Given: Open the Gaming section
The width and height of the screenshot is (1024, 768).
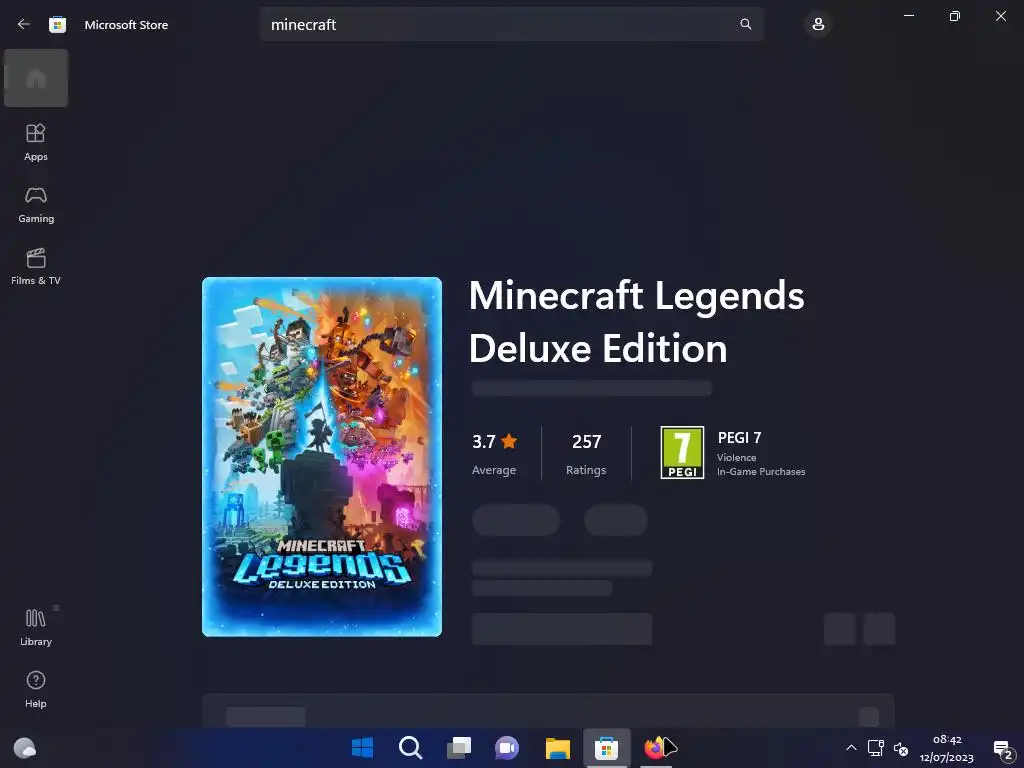Looking at the screenshot, I should (x=36, y=204).
